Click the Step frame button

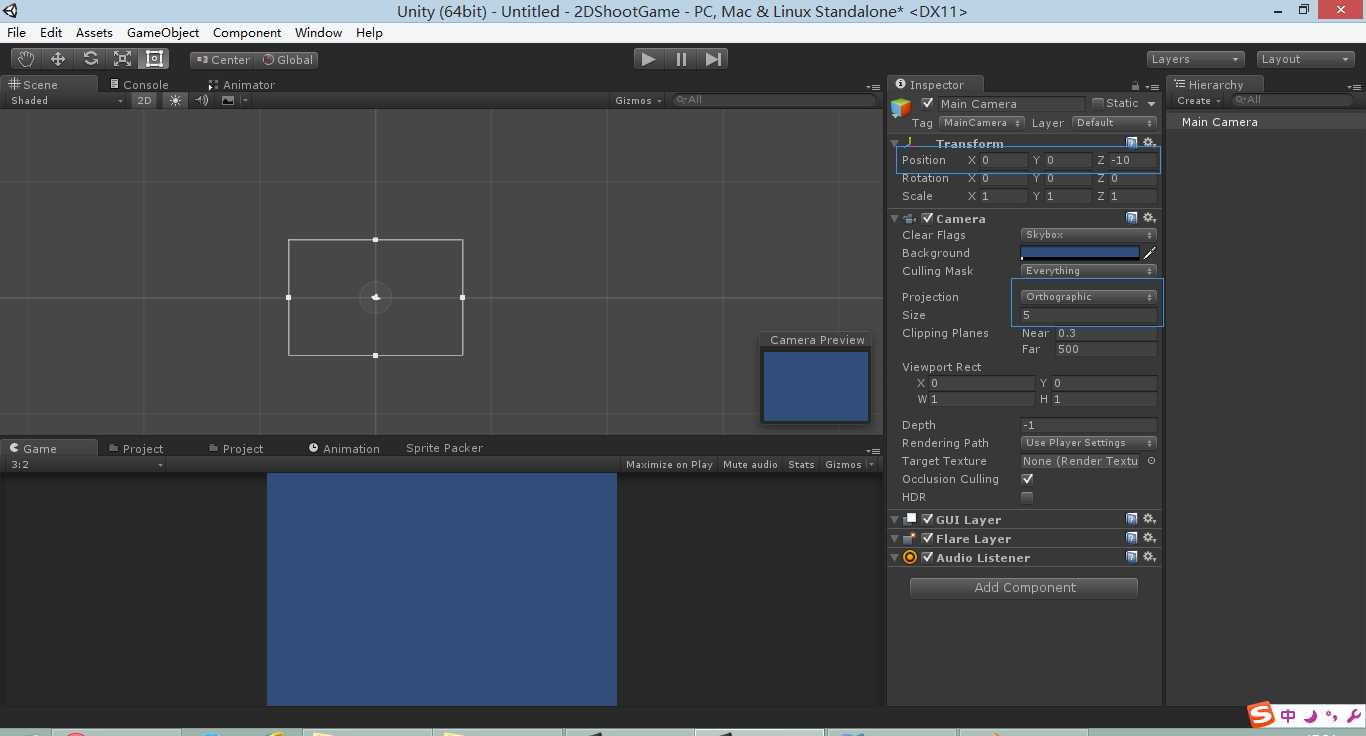713,59
